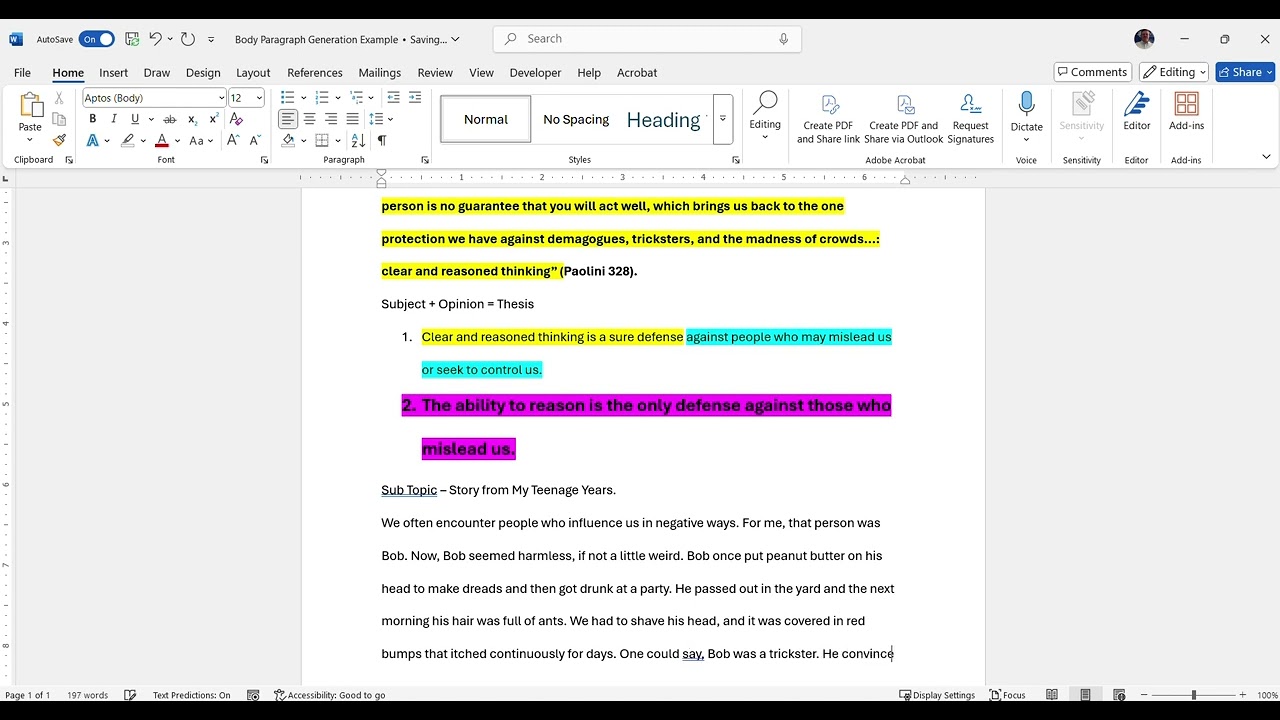This screenshot has width=1280, height=720.
Task: Decrease paragraph indent
Action: point(393,97)
